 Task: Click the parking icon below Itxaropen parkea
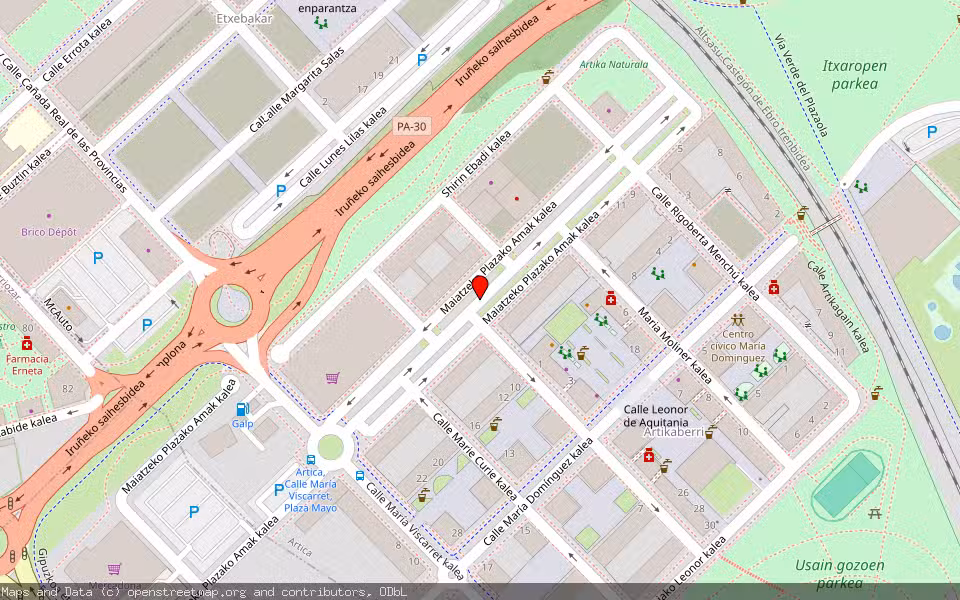932,131
